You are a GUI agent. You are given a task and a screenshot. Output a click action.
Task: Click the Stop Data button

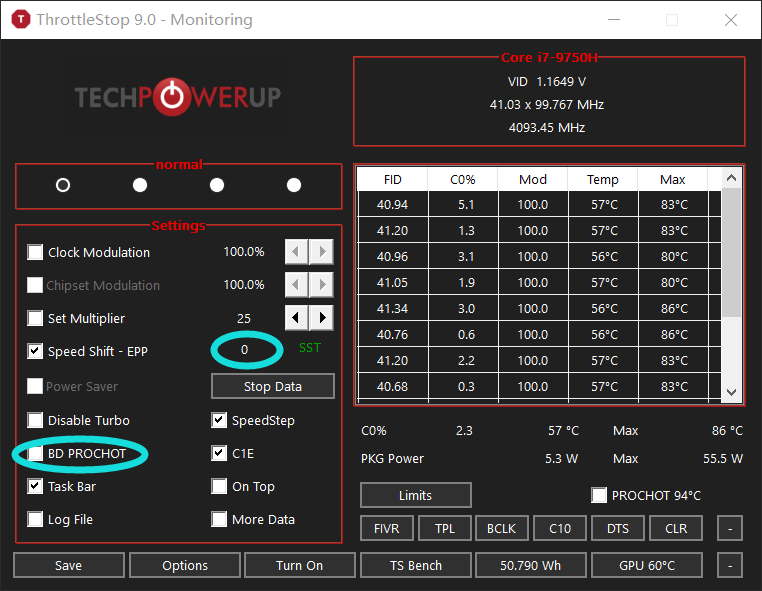click(x=273, y=386)
